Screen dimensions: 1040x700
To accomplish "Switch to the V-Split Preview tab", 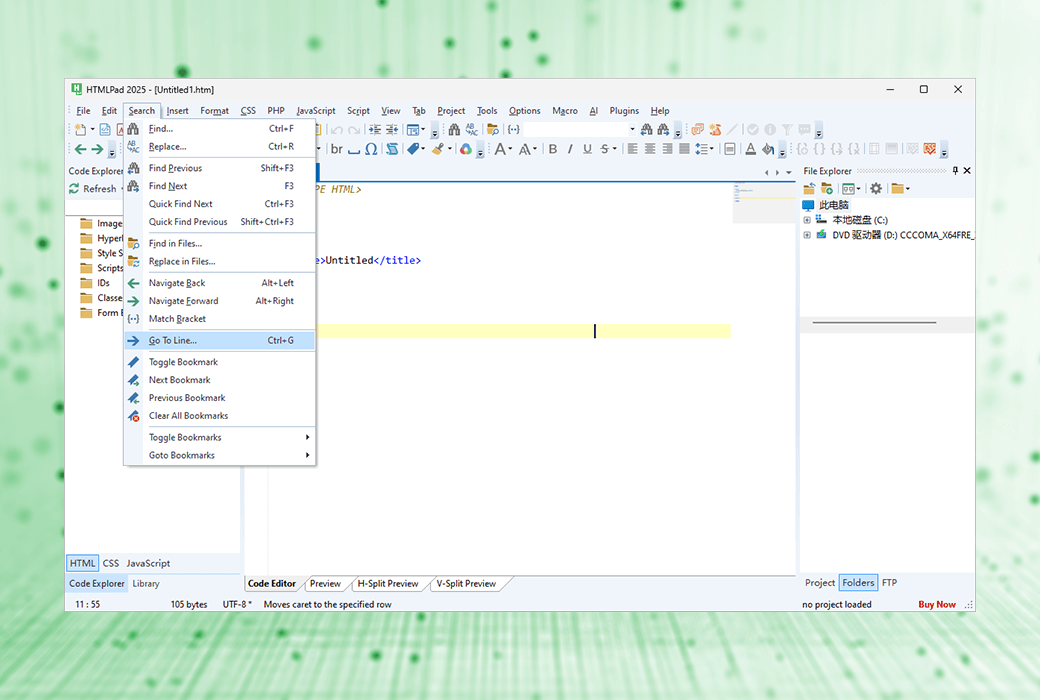I will [466, 584].
